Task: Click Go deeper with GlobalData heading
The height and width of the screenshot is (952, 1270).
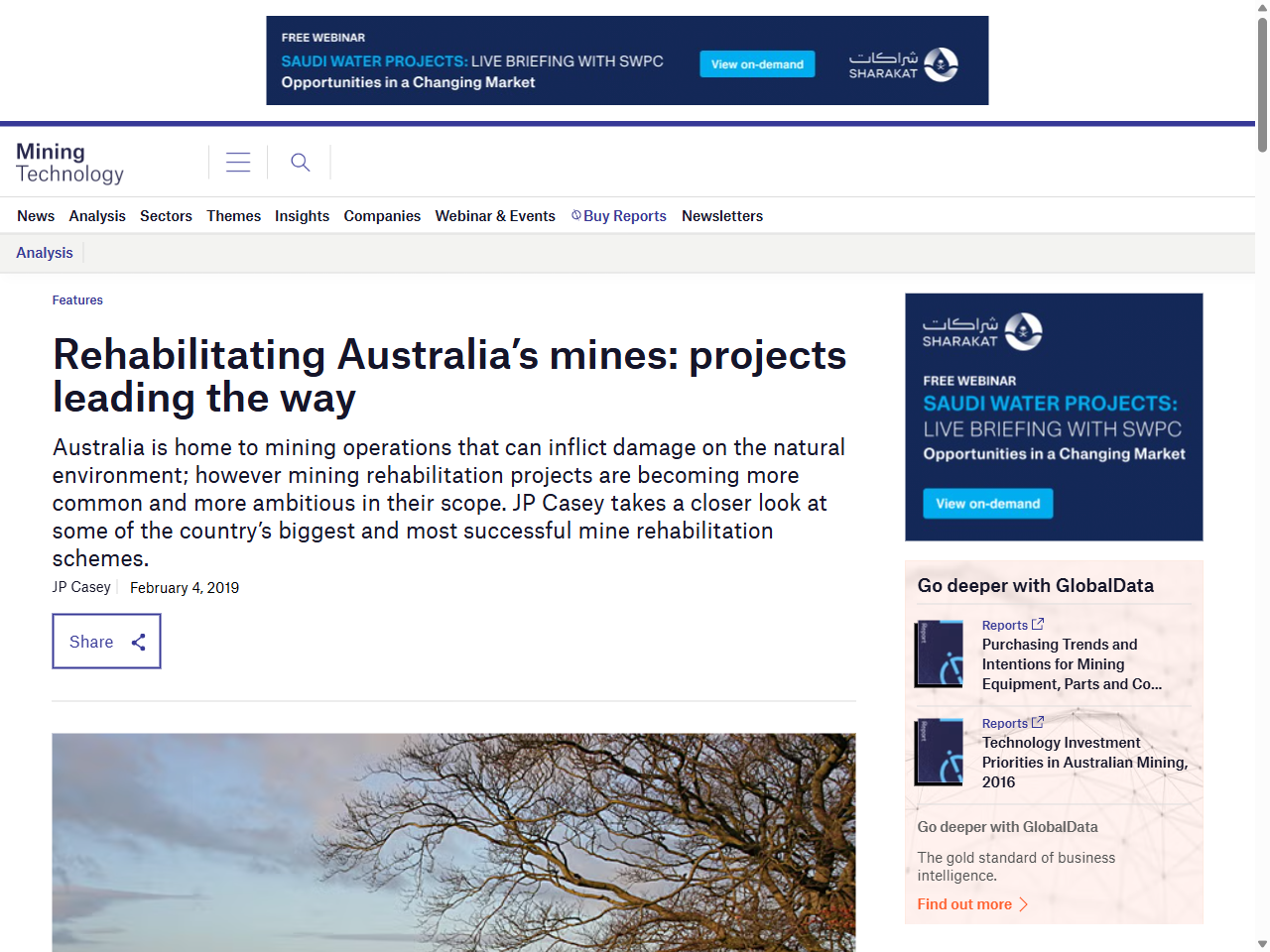Action: (x=1036, y=586)
